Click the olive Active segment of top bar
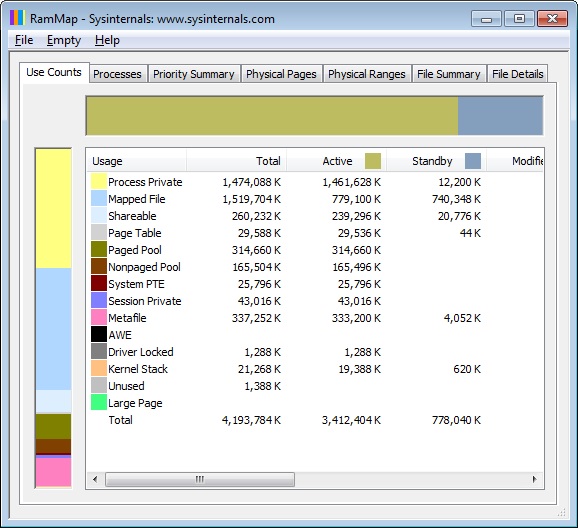The image size is (578, 528). pyautogui.click(x=272, y=116)
